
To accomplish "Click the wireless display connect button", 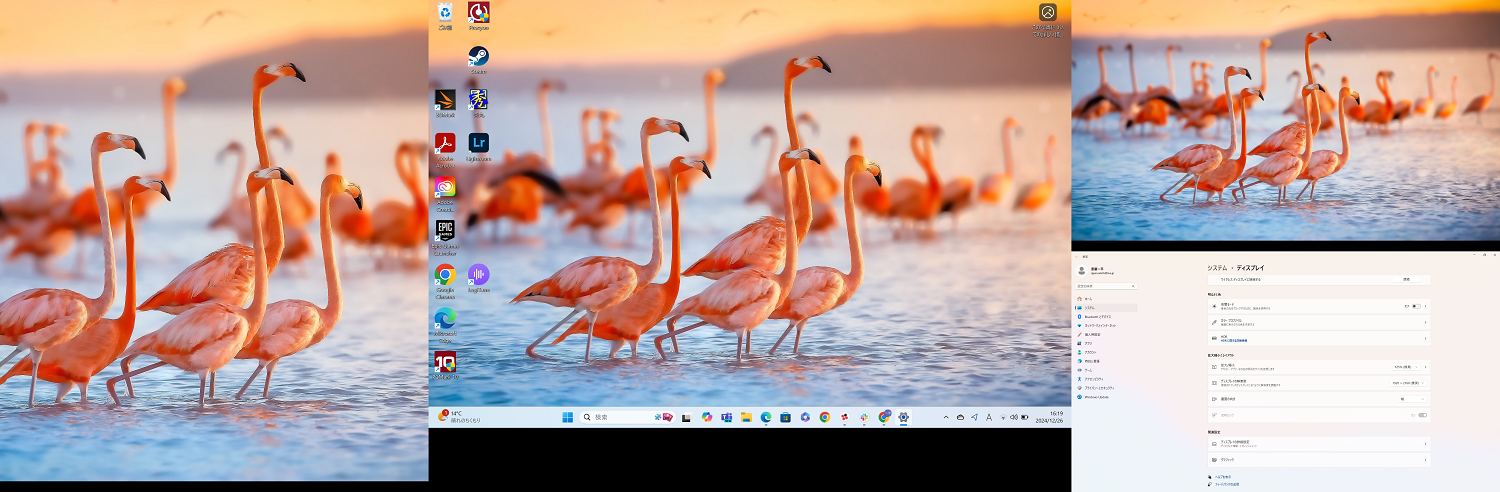I will pos(1406,279).
